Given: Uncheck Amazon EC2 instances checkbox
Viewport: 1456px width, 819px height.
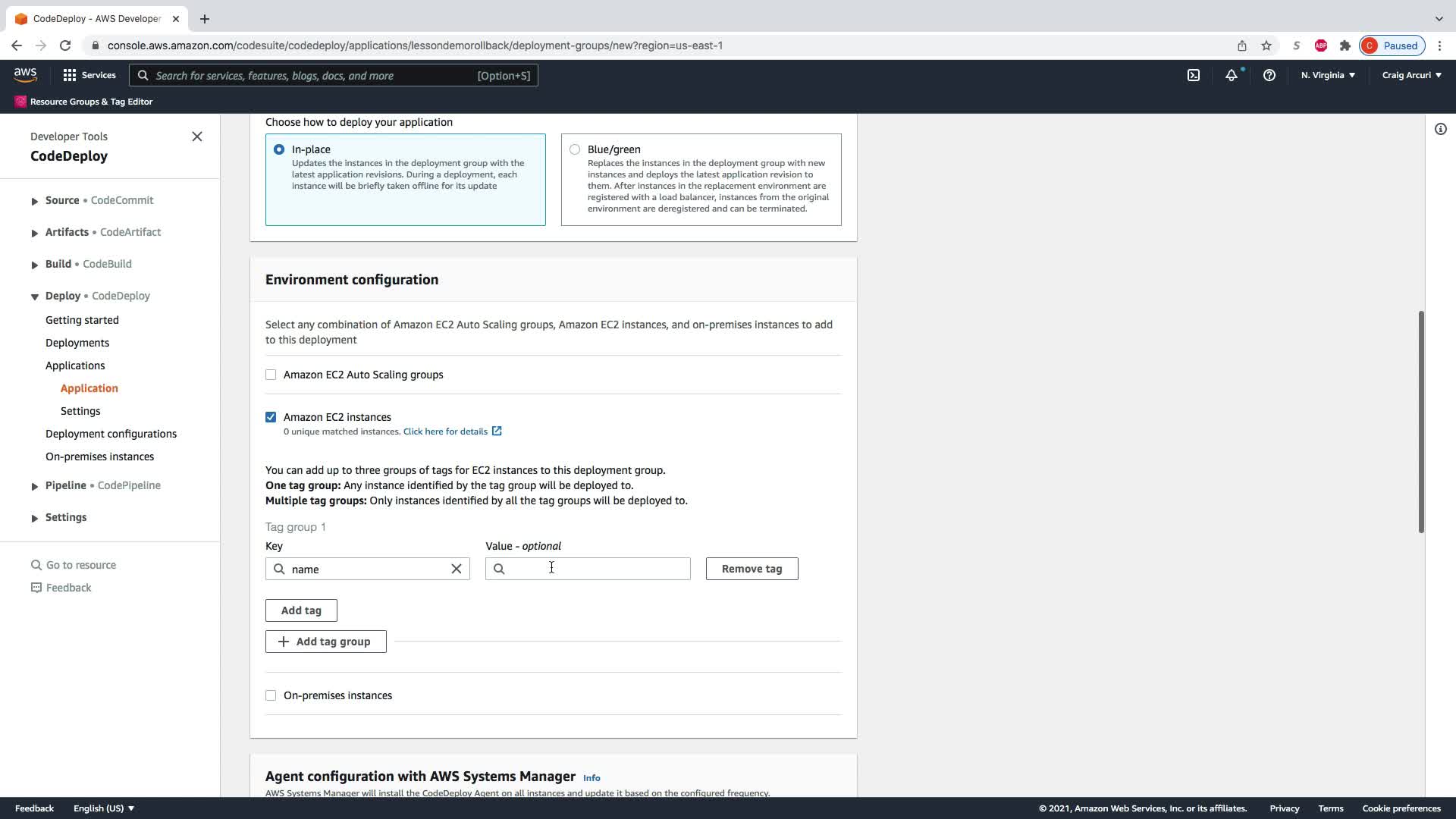Looking at the screenshot, I should tap(271, 417).
